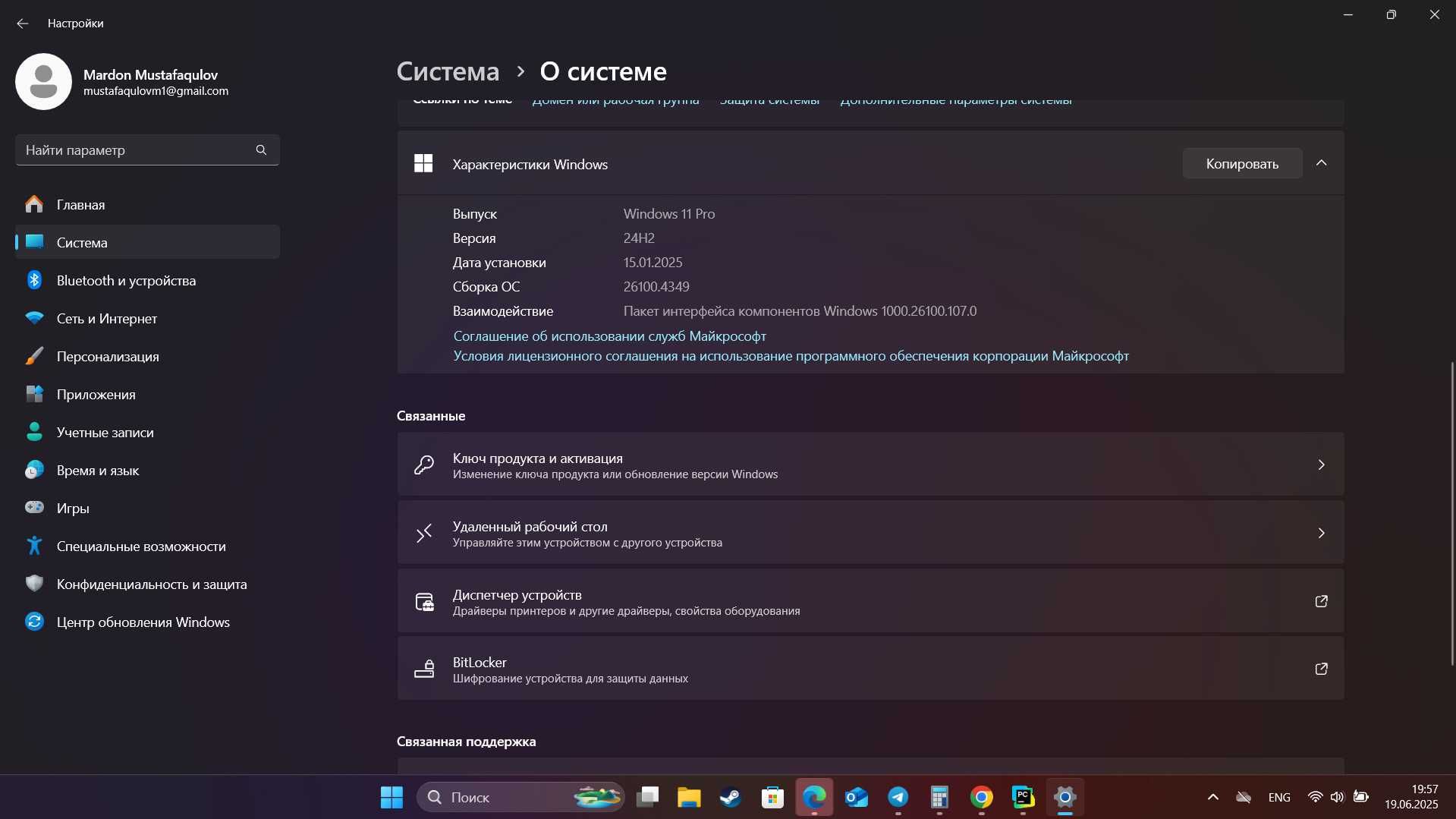Screen dimensions: 1456x819
Task: Open the Windows Start menu
Action: pyautogui.click(x=392, y=797)
